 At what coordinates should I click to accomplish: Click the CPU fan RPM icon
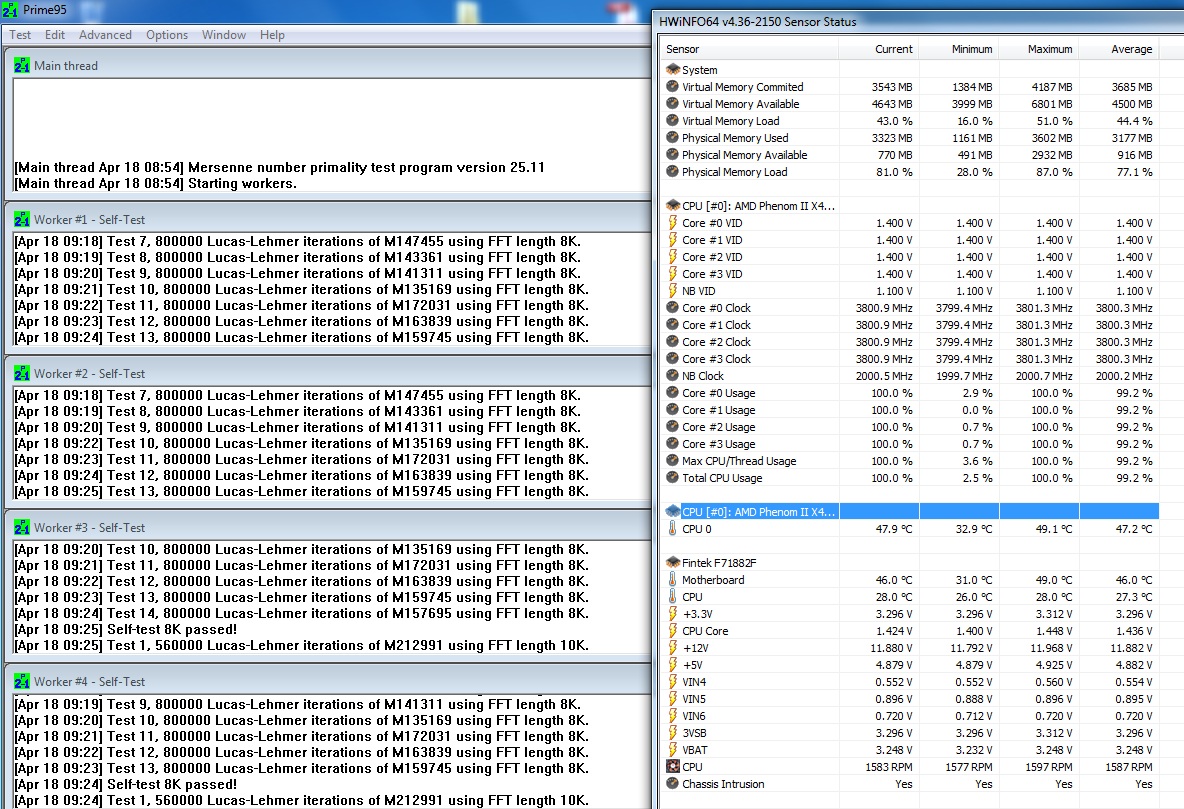(673, 767)
